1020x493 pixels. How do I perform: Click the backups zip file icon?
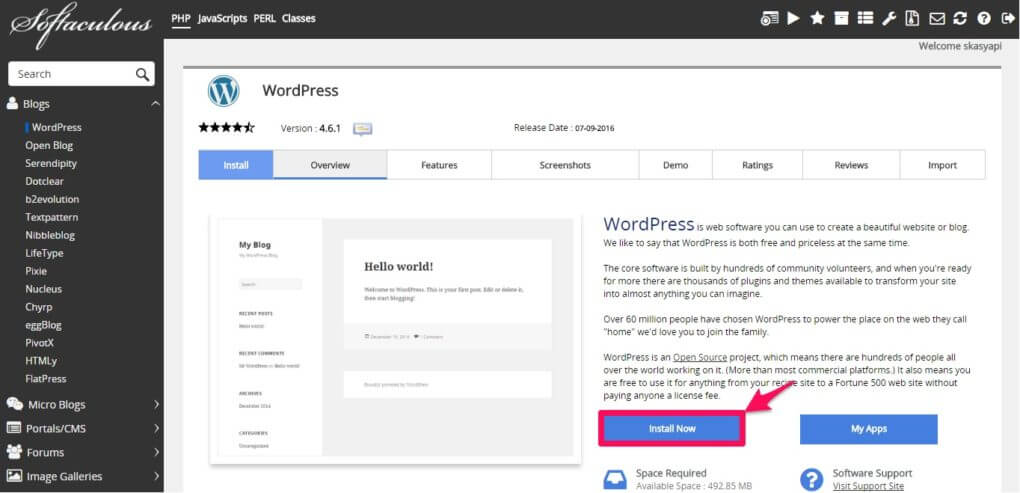coord(913,18)
